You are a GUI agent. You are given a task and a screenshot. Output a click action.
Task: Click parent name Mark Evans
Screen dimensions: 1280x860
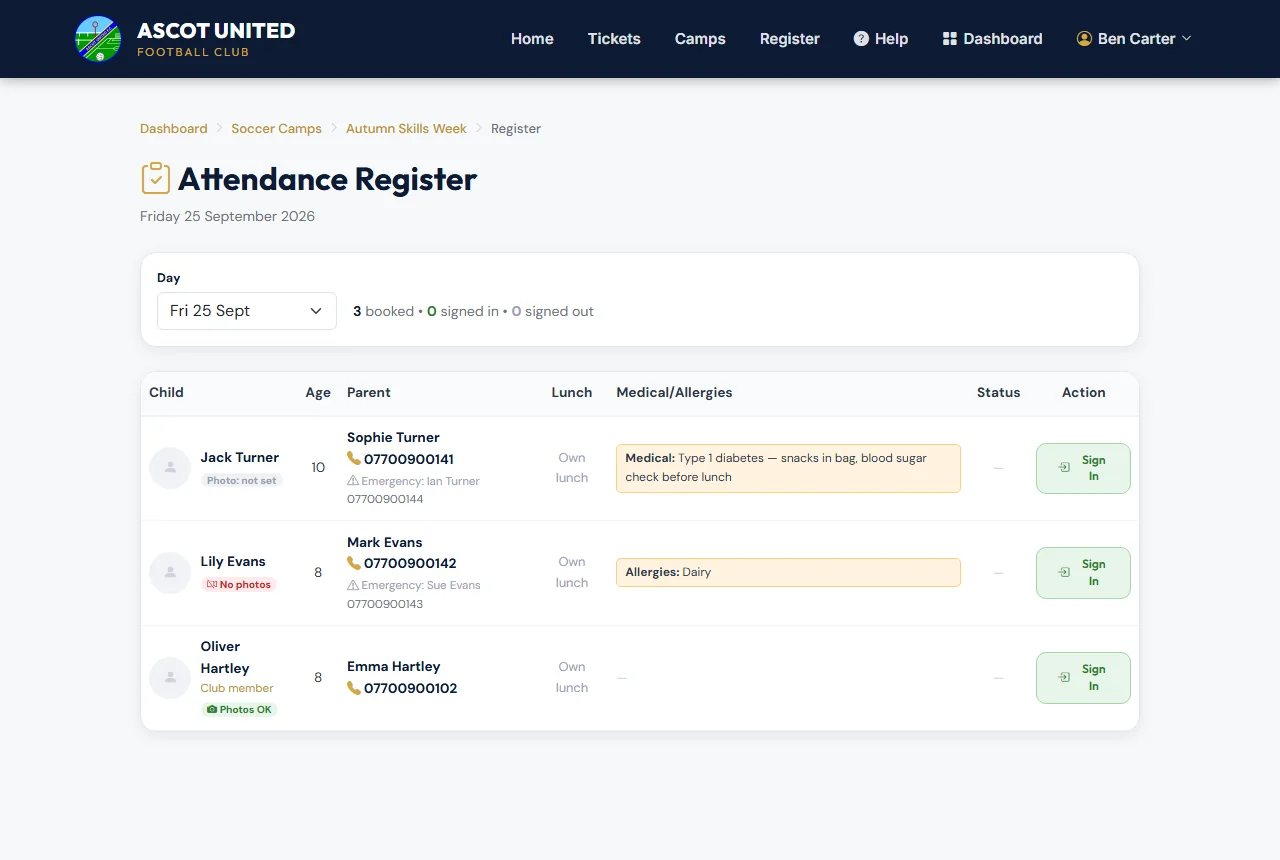pos(385,542)
